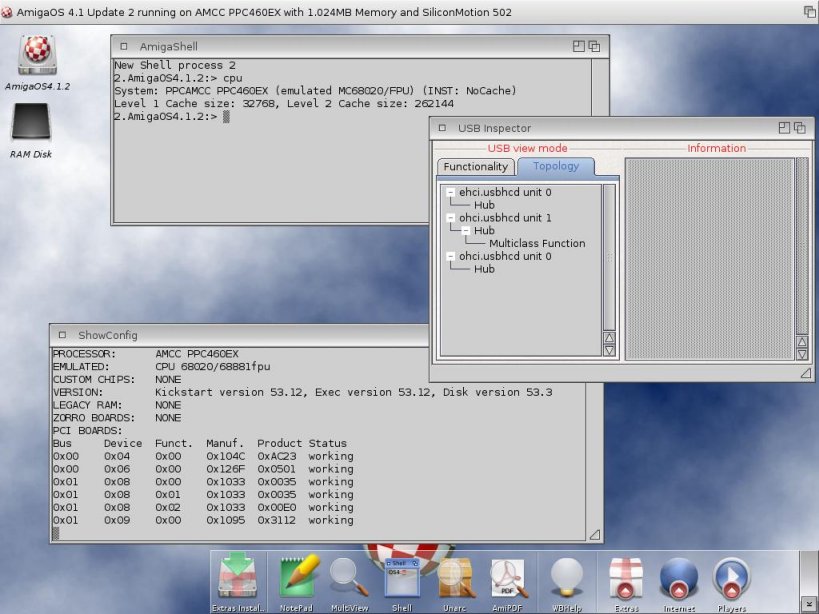Click the USB tree scroll-down arrow

pos(609,351)
